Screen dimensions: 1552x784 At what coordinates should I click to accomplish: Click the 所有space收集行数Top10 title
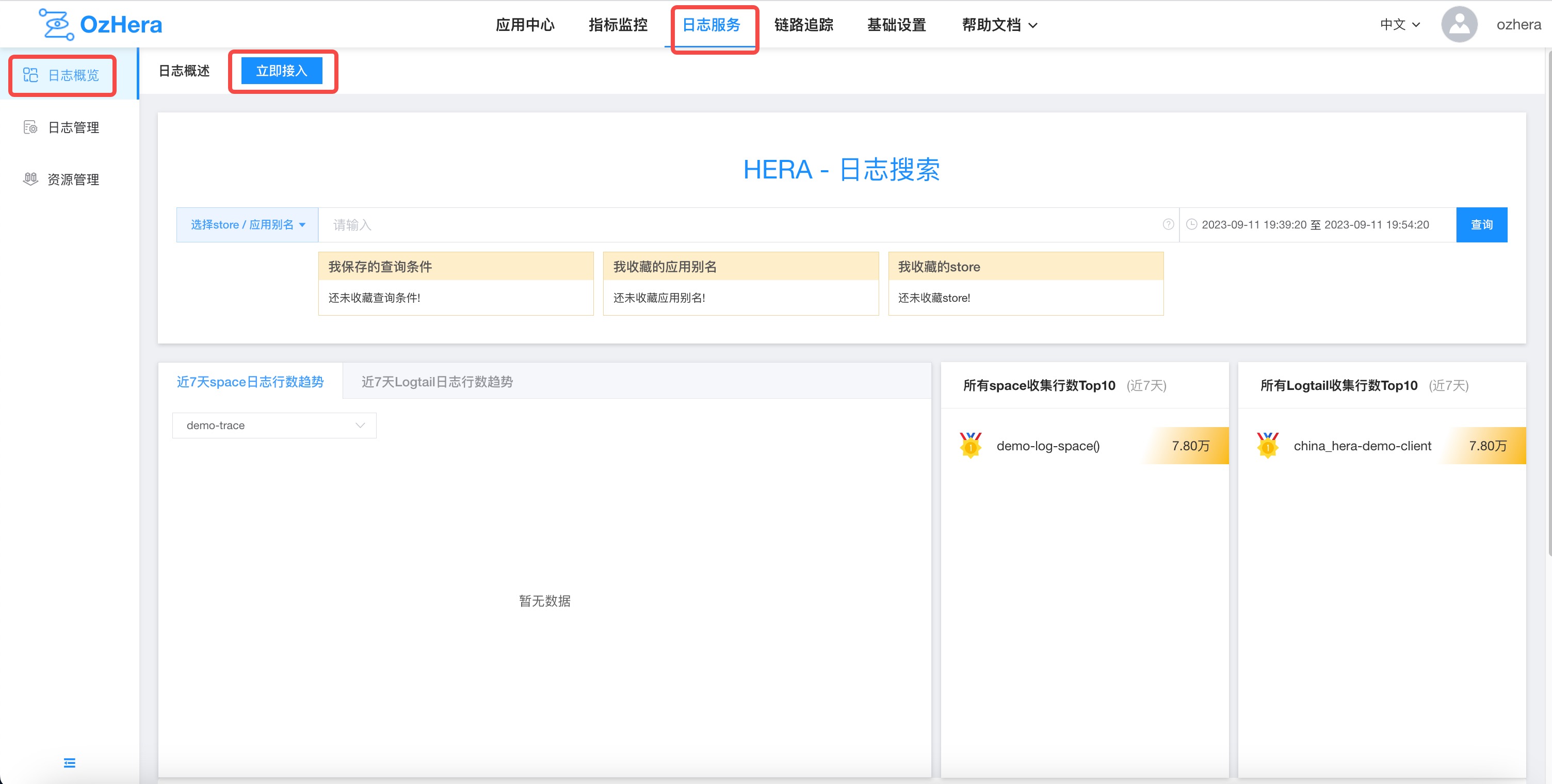(1039, 385)
